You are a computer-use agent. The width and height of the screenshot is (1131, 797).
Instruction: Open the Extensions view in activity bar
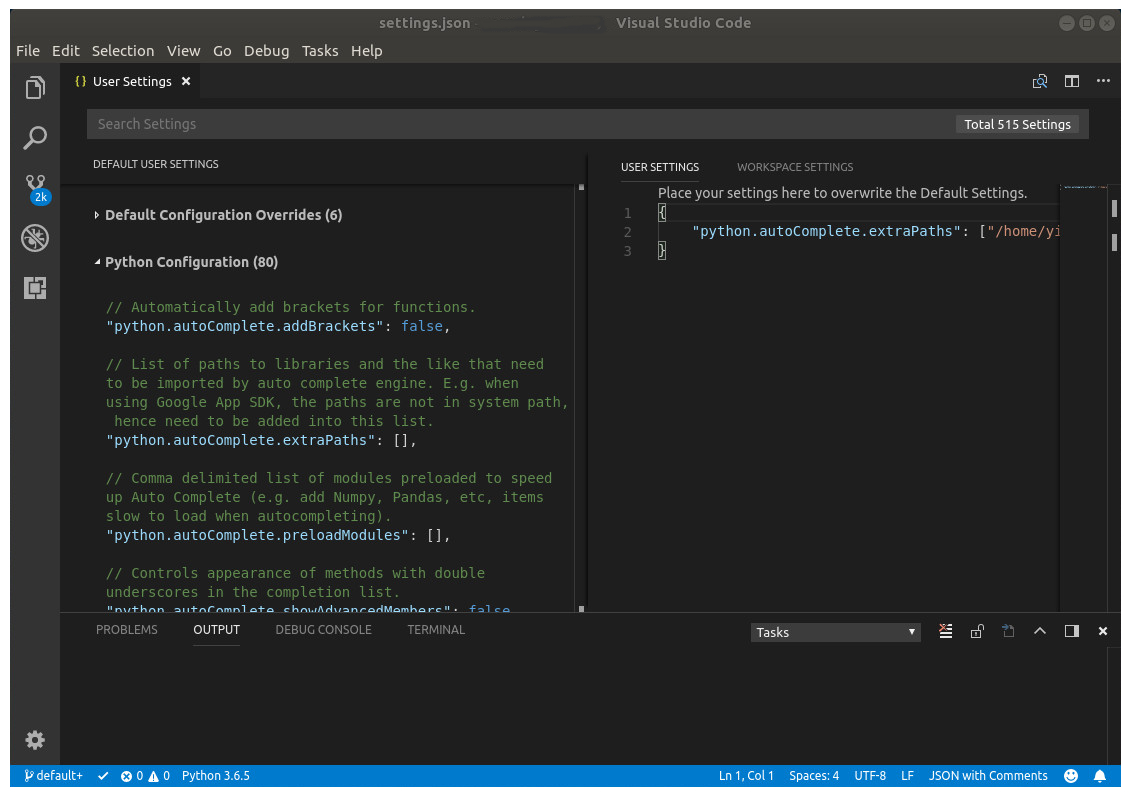[35, 288]
